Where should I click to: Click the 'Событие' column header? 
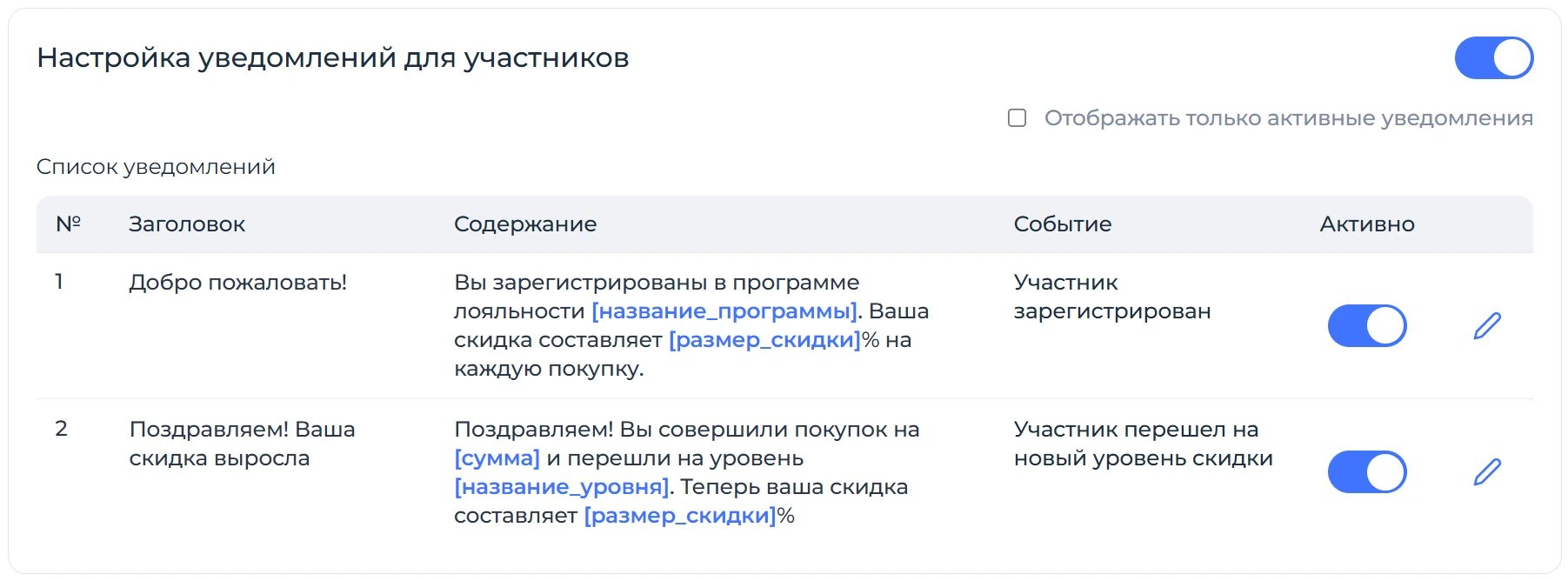[1063, 224]
